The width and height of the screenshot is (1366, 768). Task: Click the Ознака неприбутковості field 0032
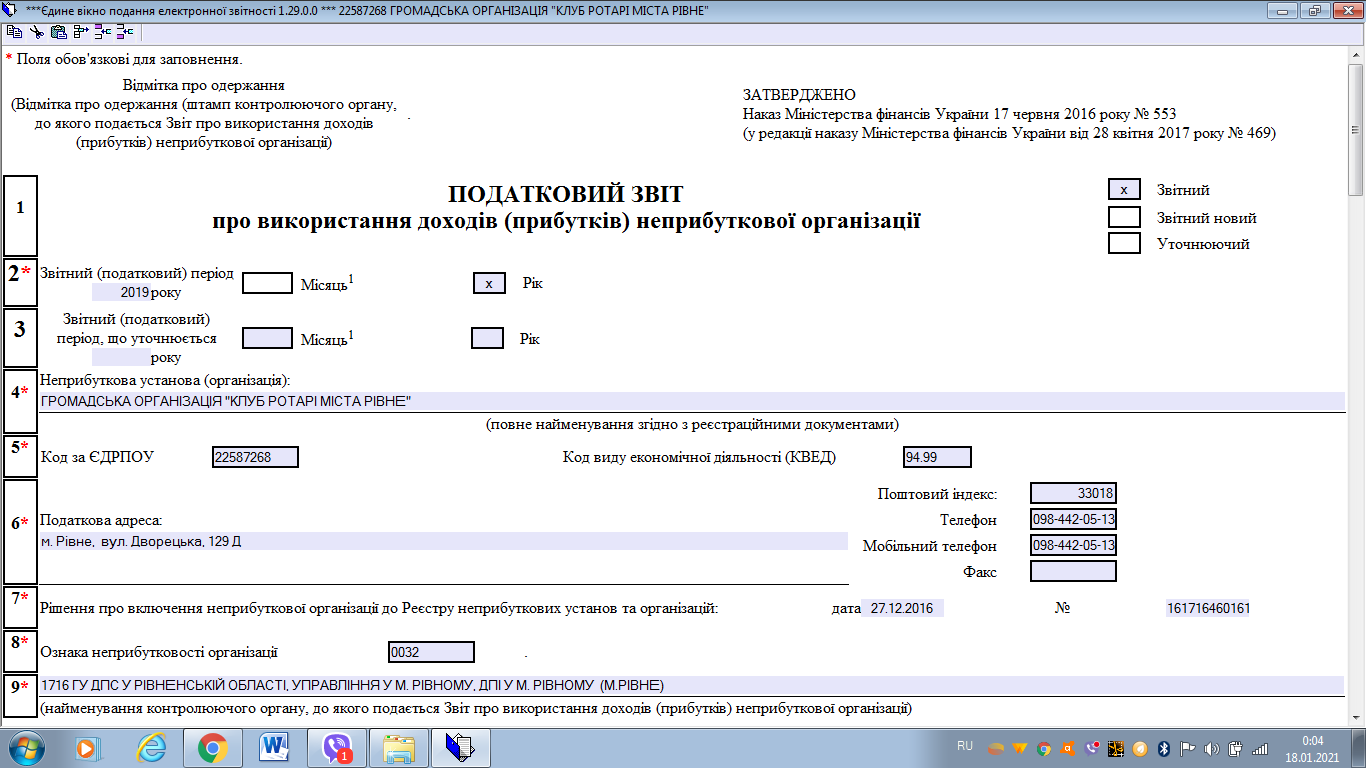pos(431,652)
